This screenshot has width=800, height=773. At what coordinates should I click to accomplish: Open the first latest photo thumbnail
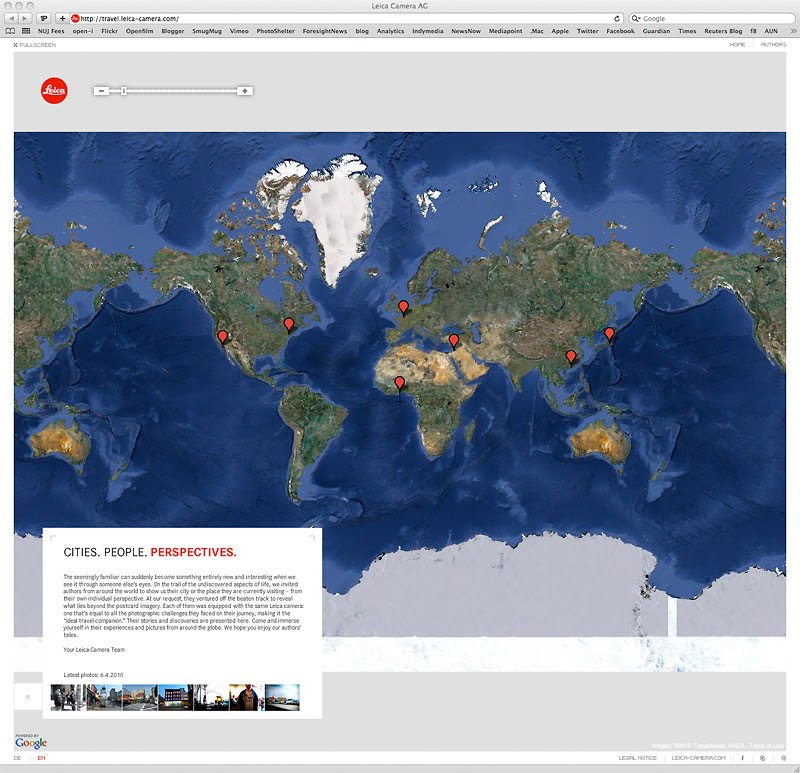[68, 697]
